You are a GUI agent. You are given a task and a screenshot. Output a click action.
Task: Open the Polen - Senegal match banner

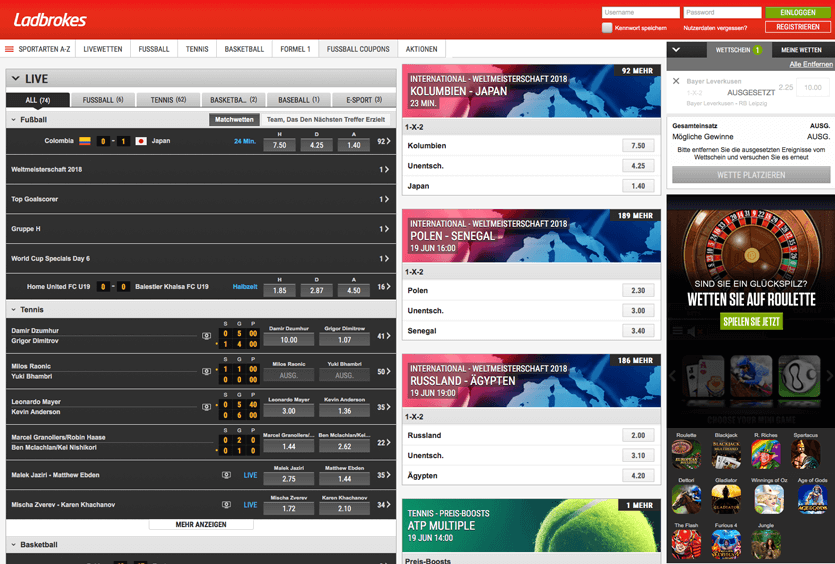point(531,236)
